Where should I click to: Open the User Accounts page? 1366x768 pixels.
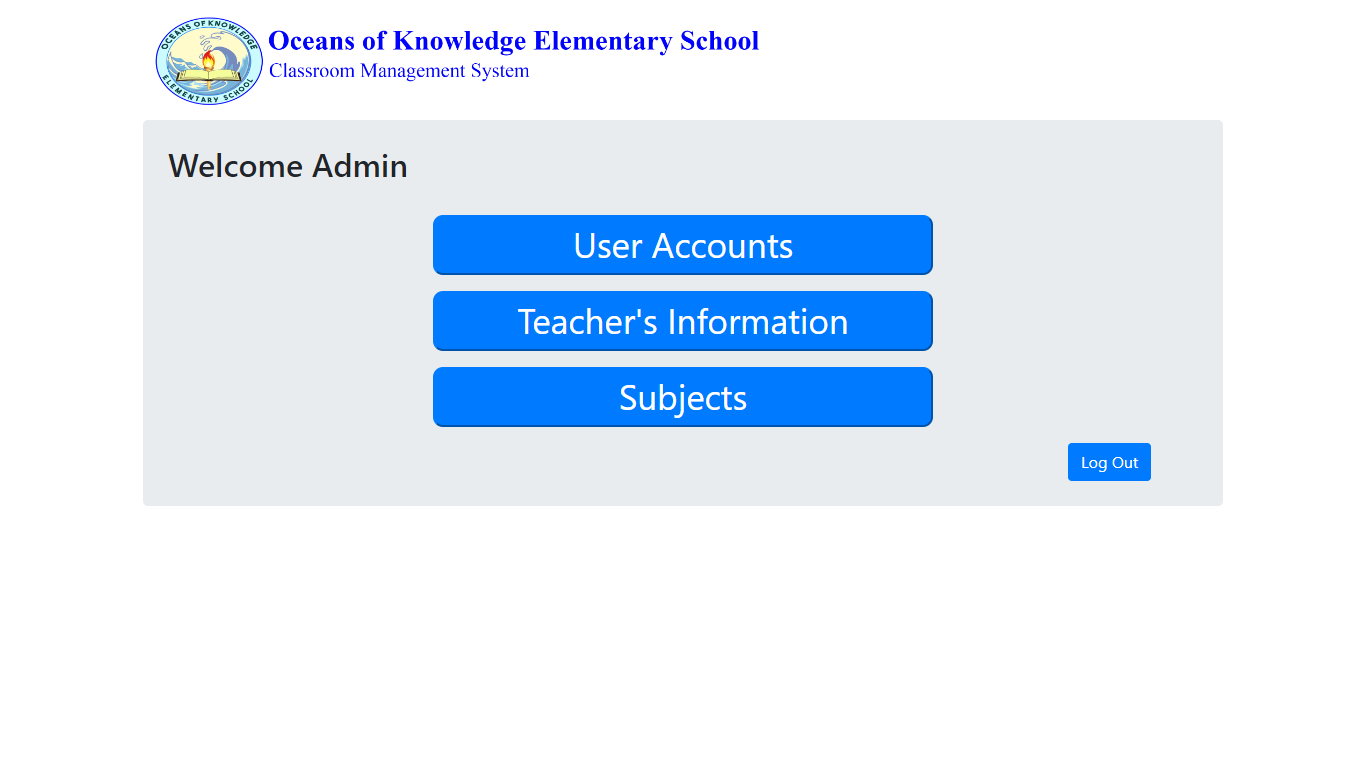tap(683, 245)
